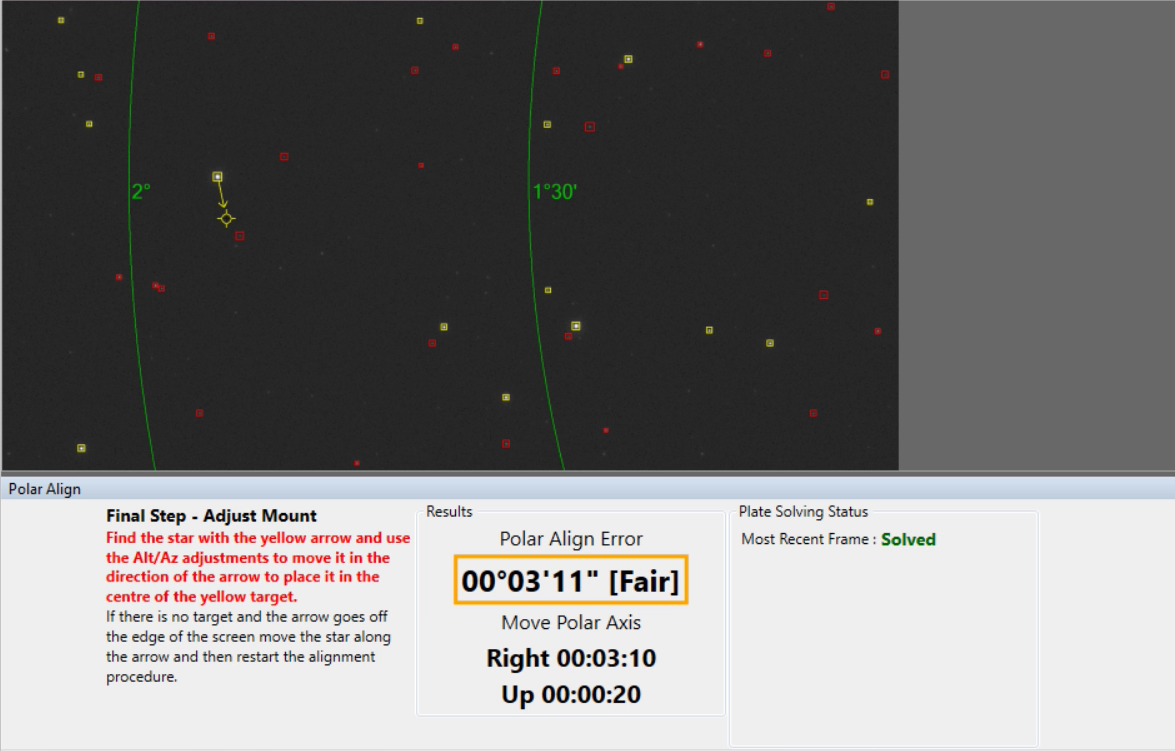
Task: Click the green Solved status text
Action: pos(908,539)
